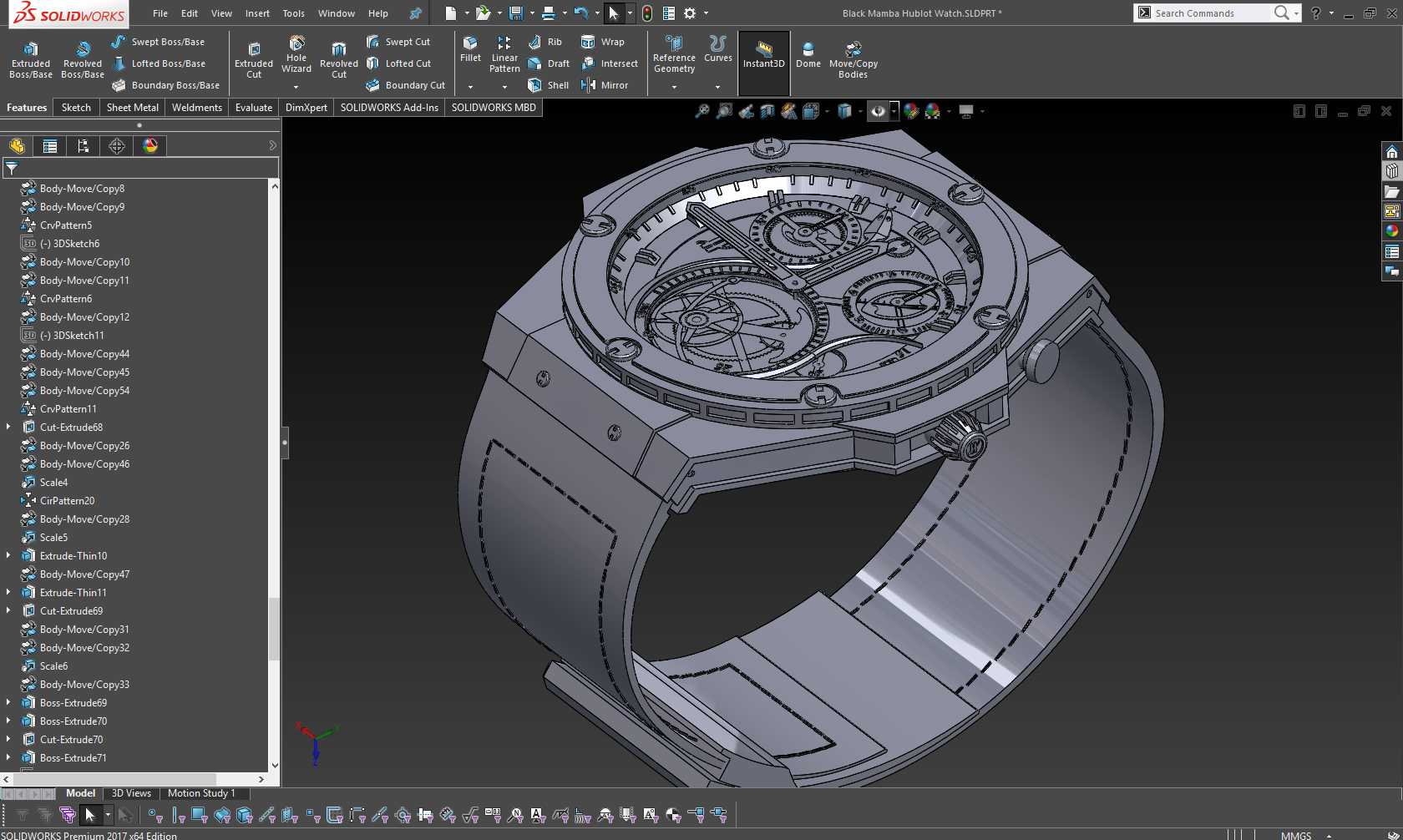1403x840 pixels.
Task: Open the DimXpertManager tab
Action: [x=117, y=146]
